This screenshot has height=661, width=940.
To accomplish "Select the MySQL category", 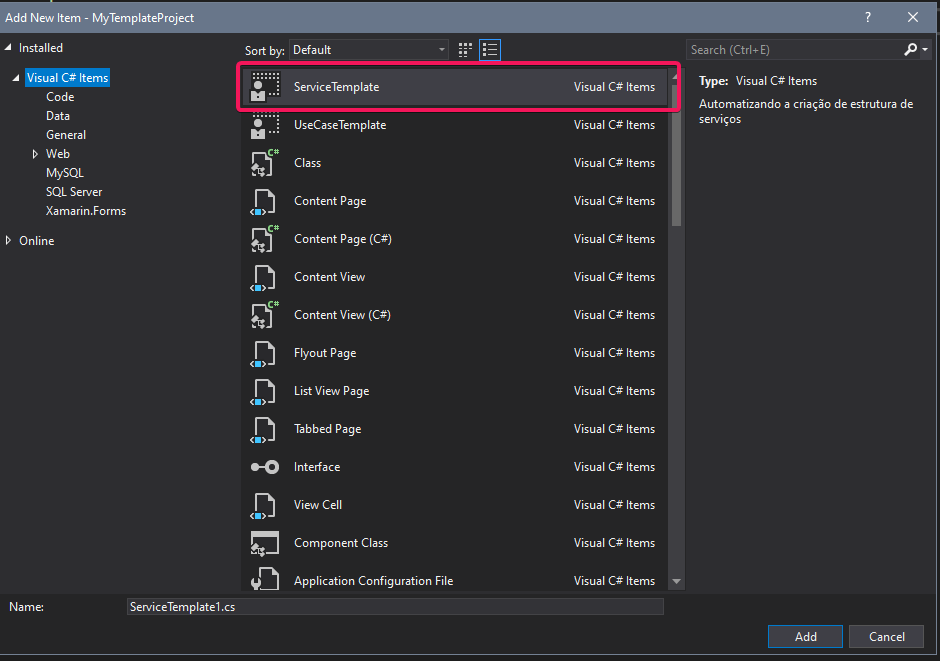I will [x=65, y=173].
